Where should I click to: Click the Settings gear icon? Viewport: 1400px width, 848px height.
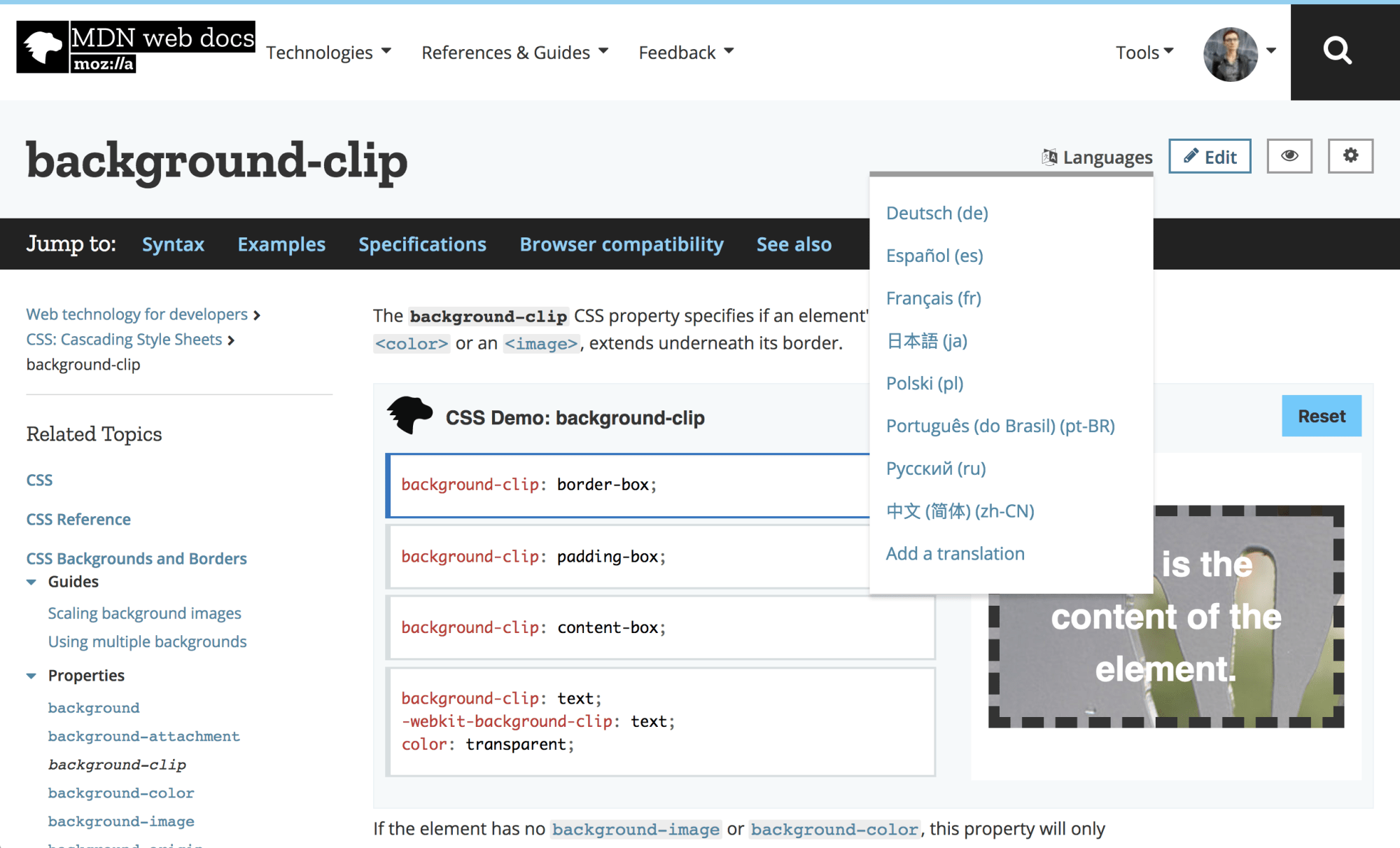pos(1351,156)
